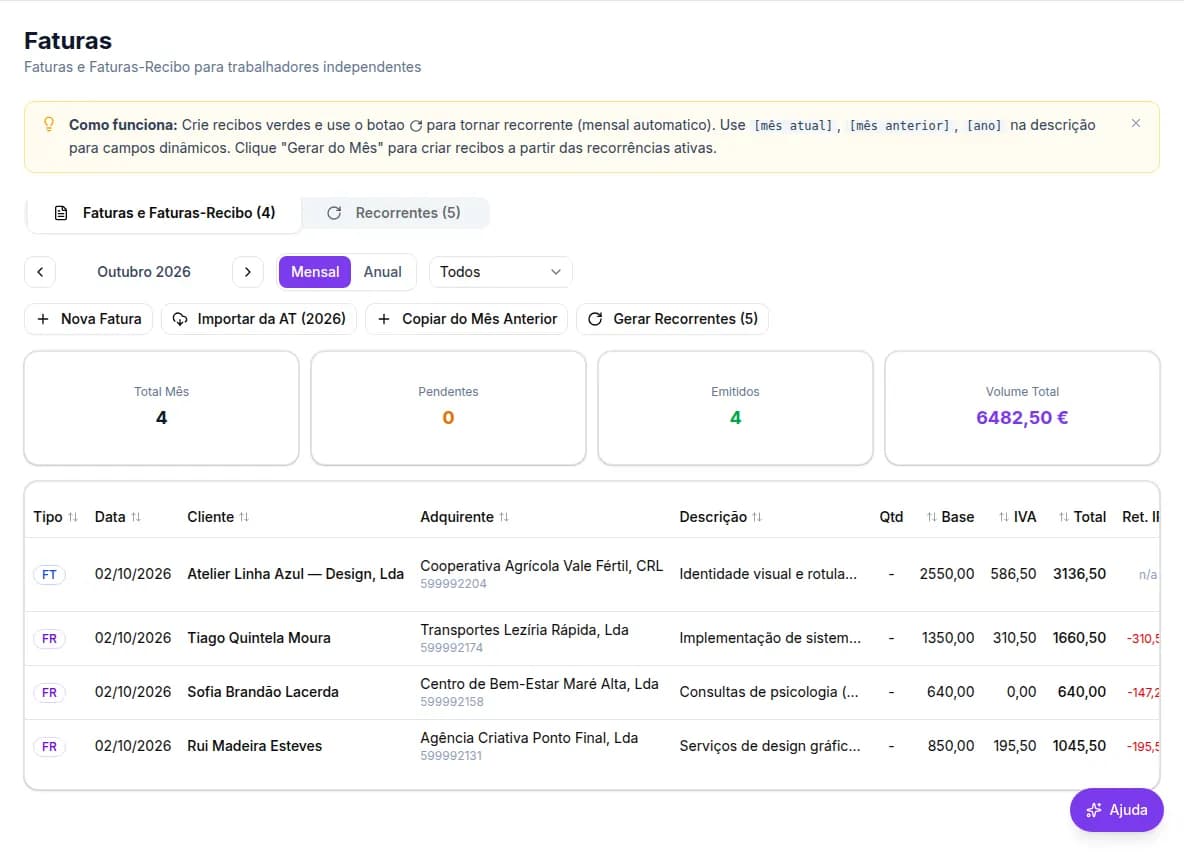Screen dimensions: 1184x852
Task: Click IVA value 586,50
Action: [x=1013, y=574]
